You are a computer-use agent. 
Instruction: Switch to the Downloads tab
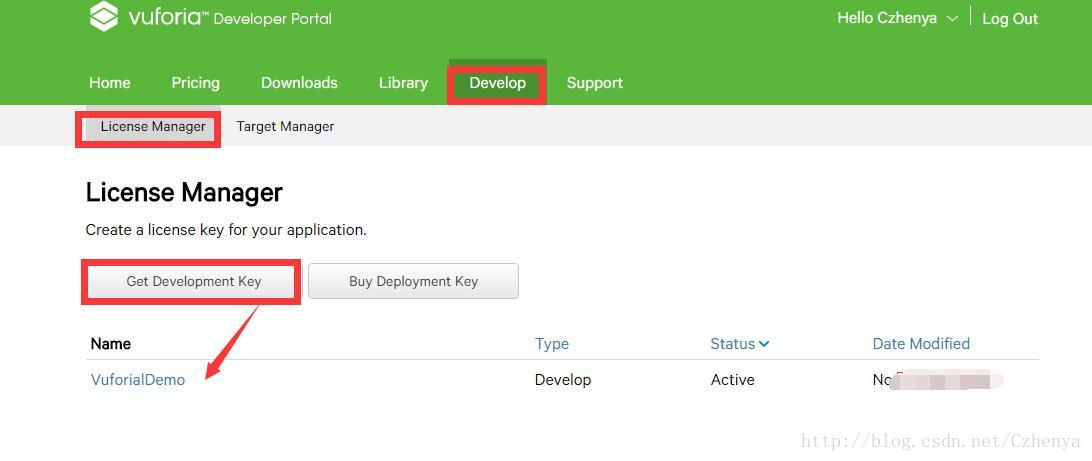coord(299,83)
